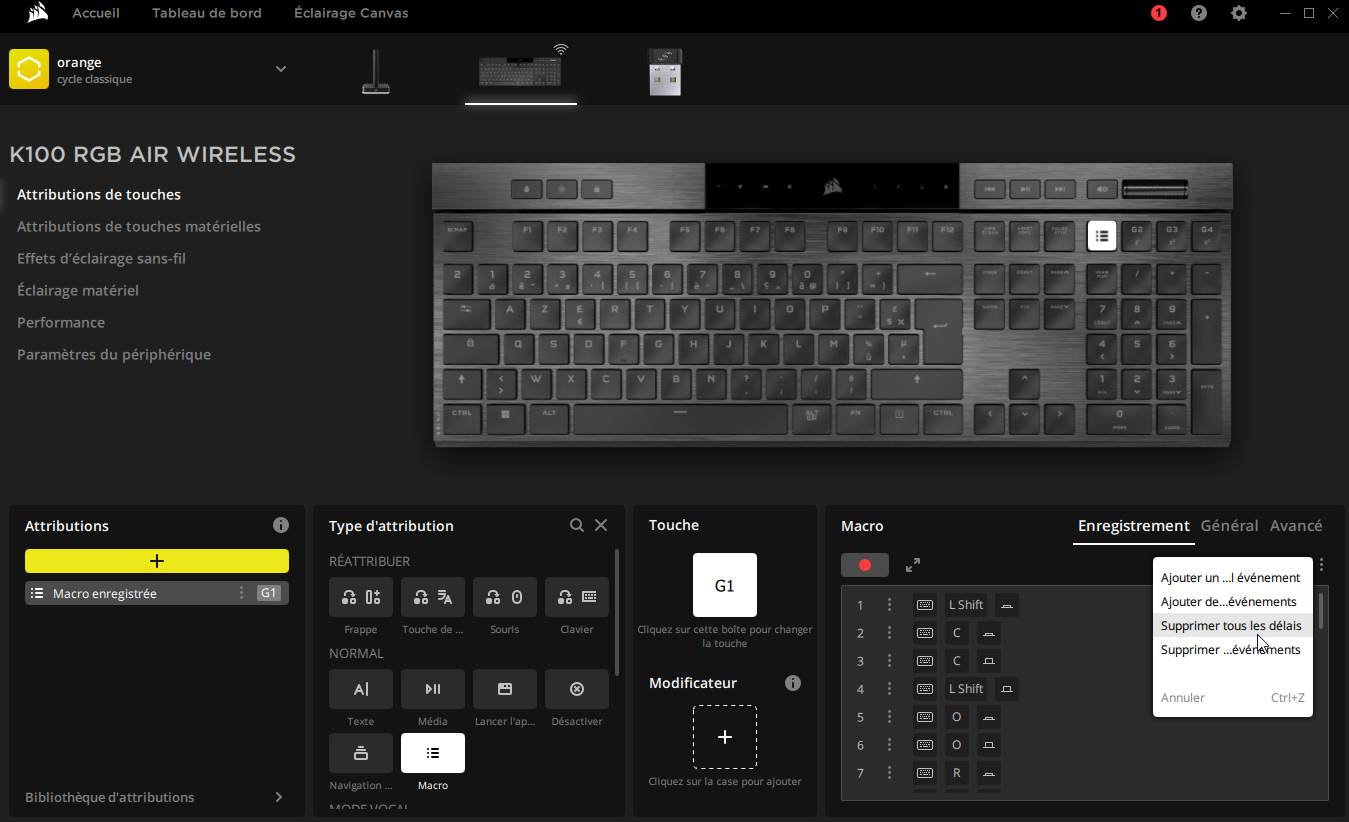Search attribution types with the magnifier icon
The height and width of the screenshot is (822, 1349).
click(x=577, y=525)
